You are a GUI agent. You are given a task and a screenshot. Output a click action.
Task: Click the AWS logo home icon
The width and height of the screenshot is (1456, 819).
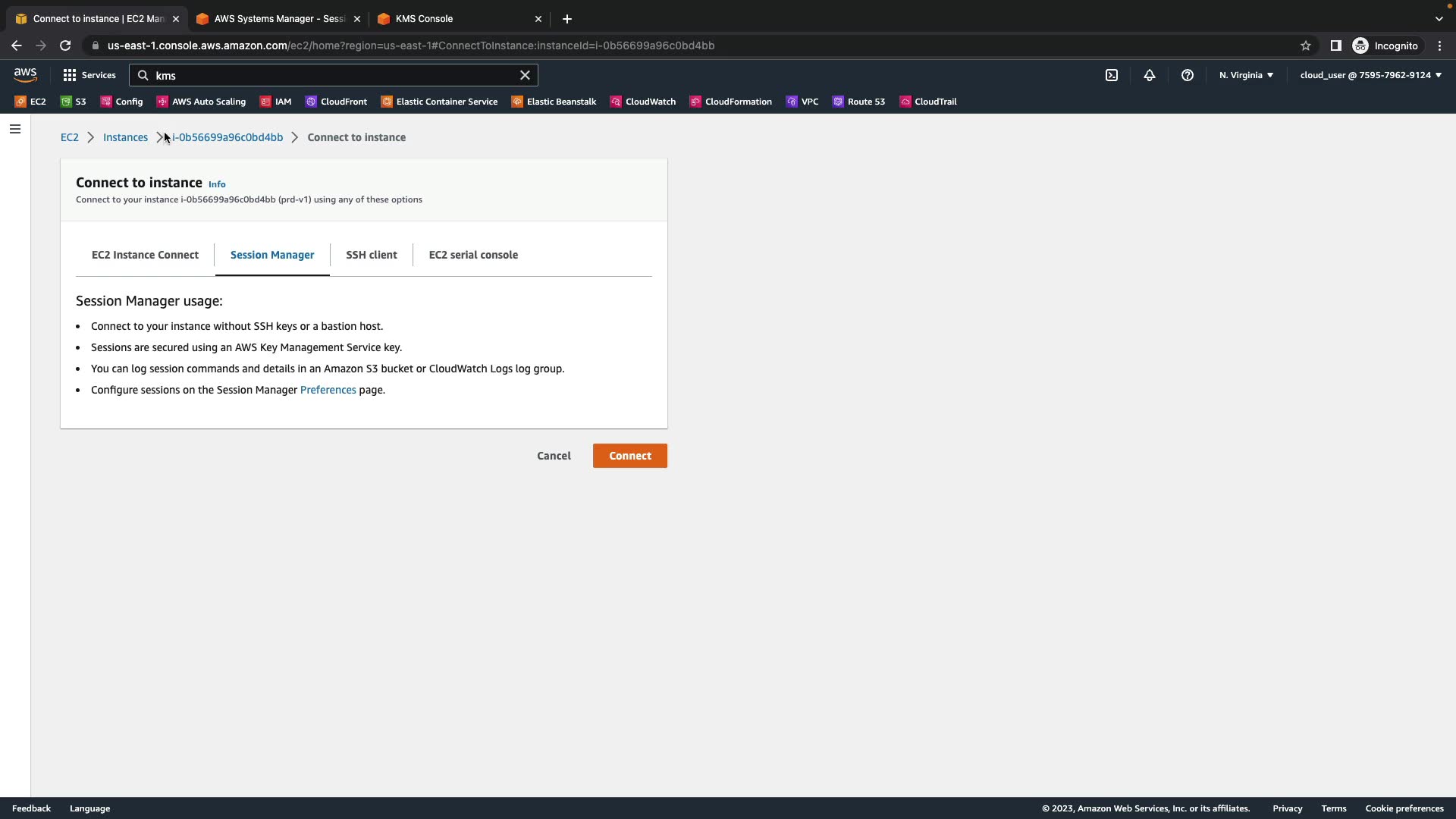(25, 74)
